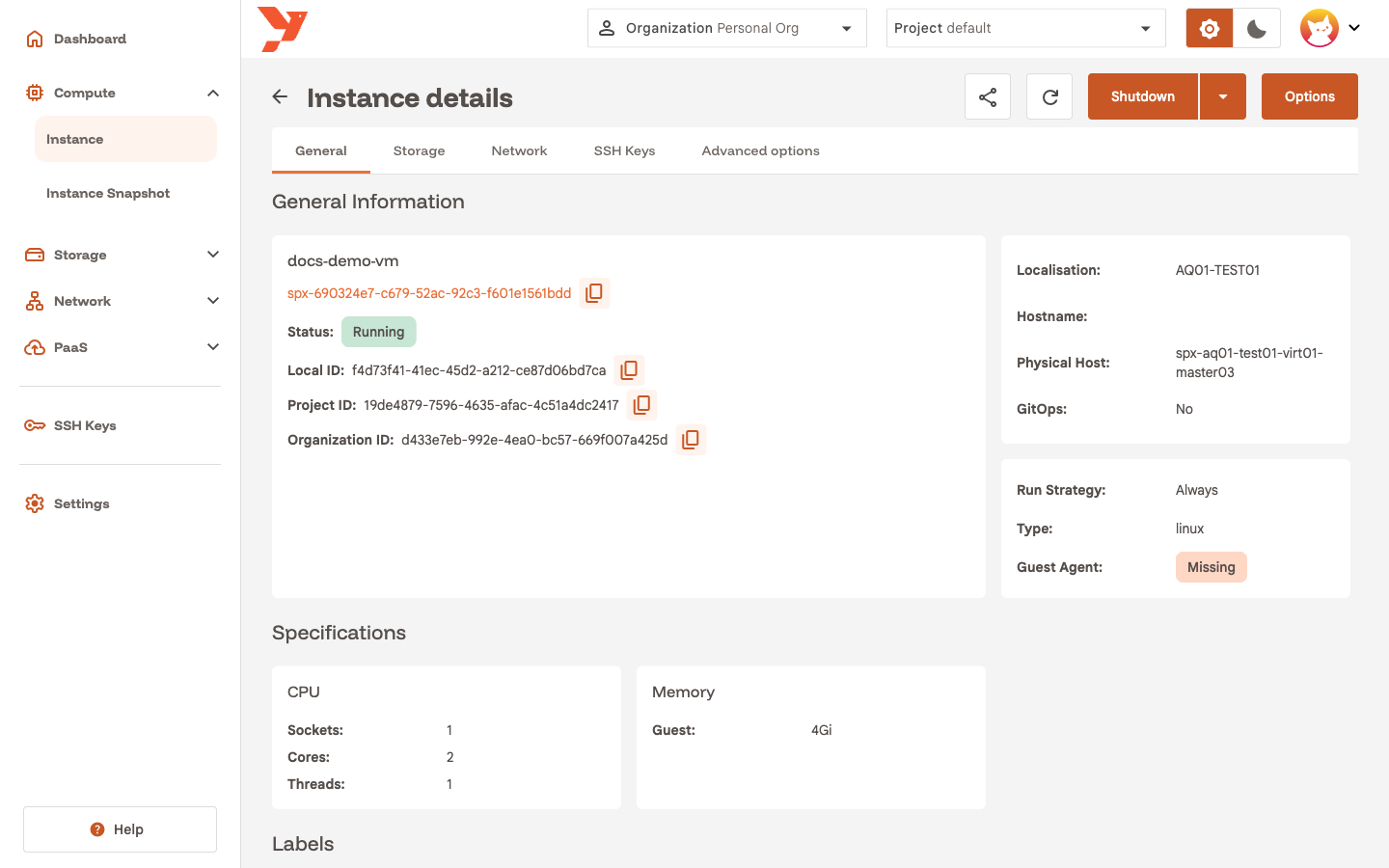
Task: Click the AQ01-TEST01 localisation value
Action: [x=1217, y=270]
